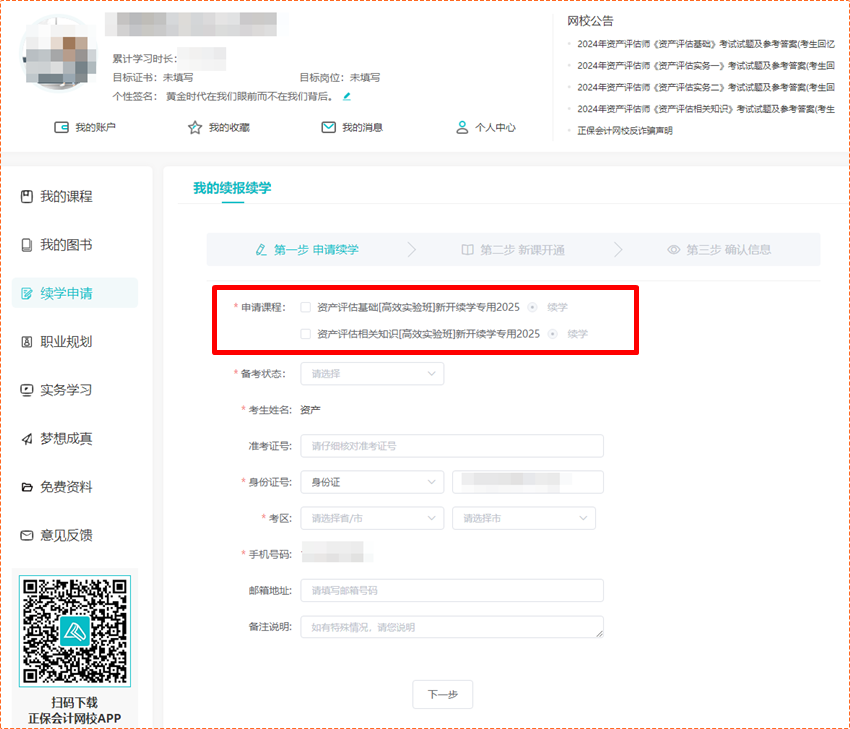Expand the 身份证 ID type dropdown

coord(372,481)
